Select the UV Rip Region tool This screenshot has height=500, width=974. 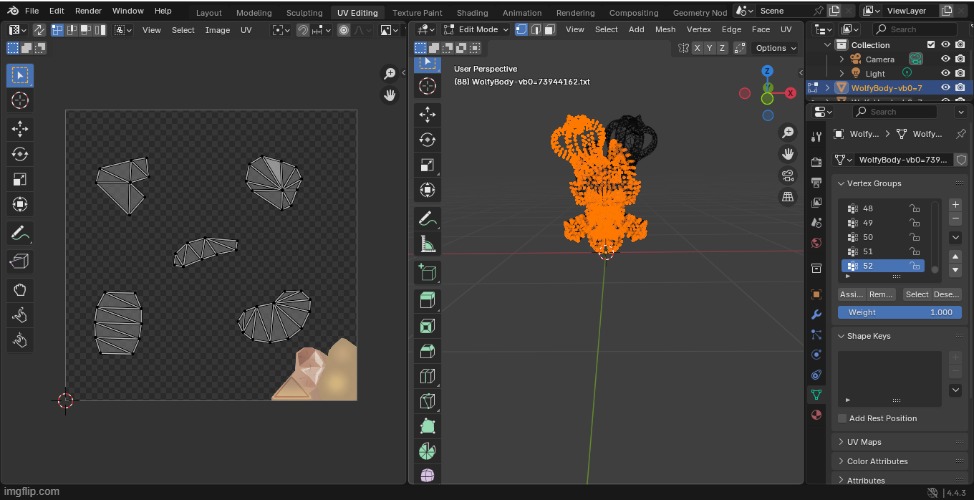20,261
